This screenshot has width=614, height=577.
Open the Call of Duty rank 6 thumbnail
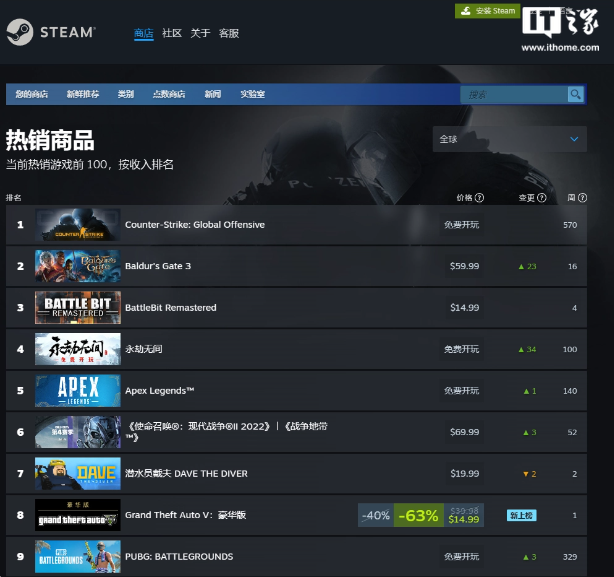coord(78,432)
